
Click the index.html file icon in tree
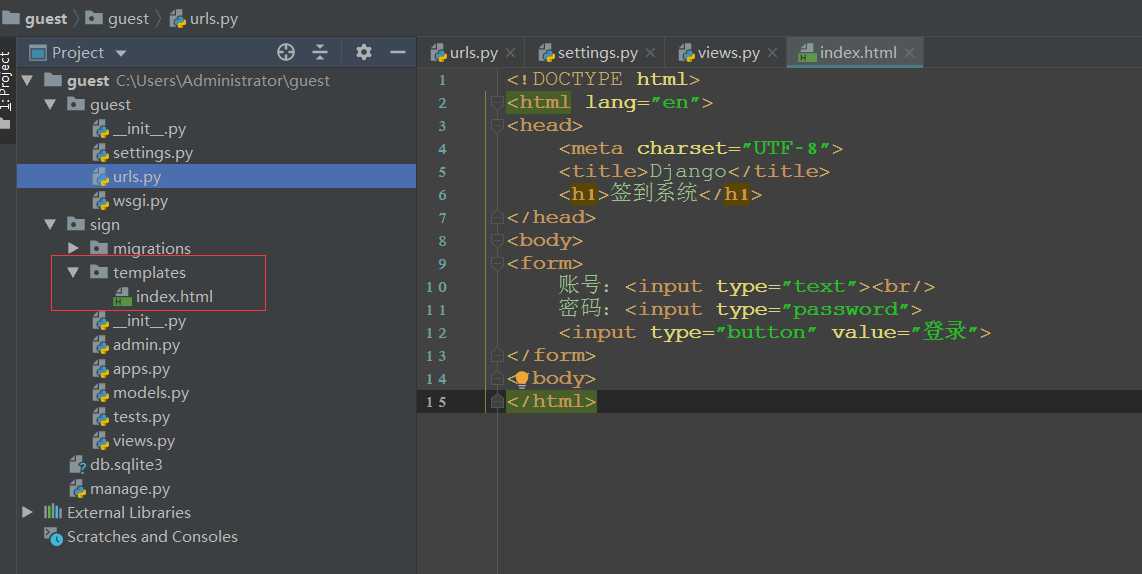point(122,296)
